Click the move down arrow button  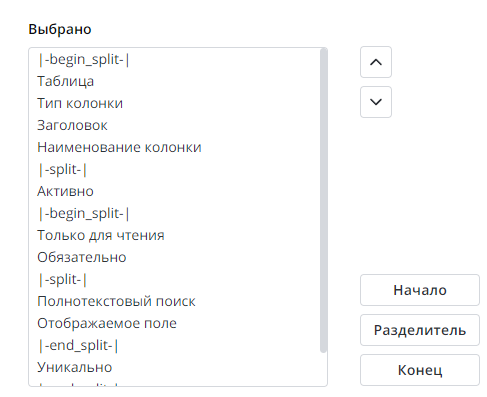(376, 102)
